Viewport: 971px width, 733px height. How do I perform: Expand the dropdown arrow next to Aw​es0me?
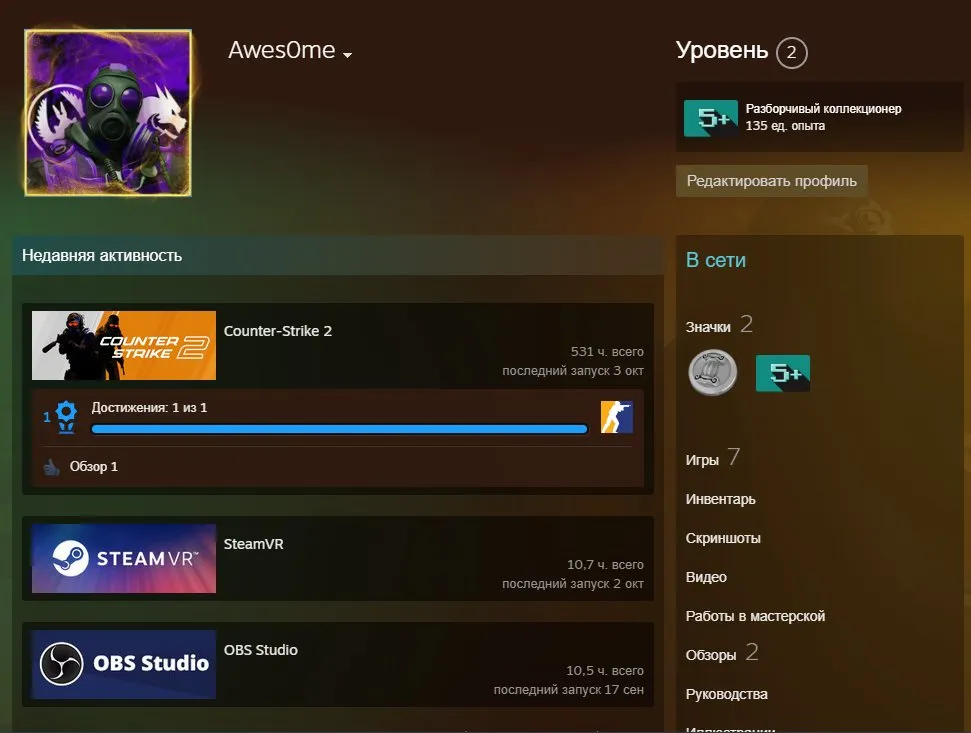(x=347, y=55)
